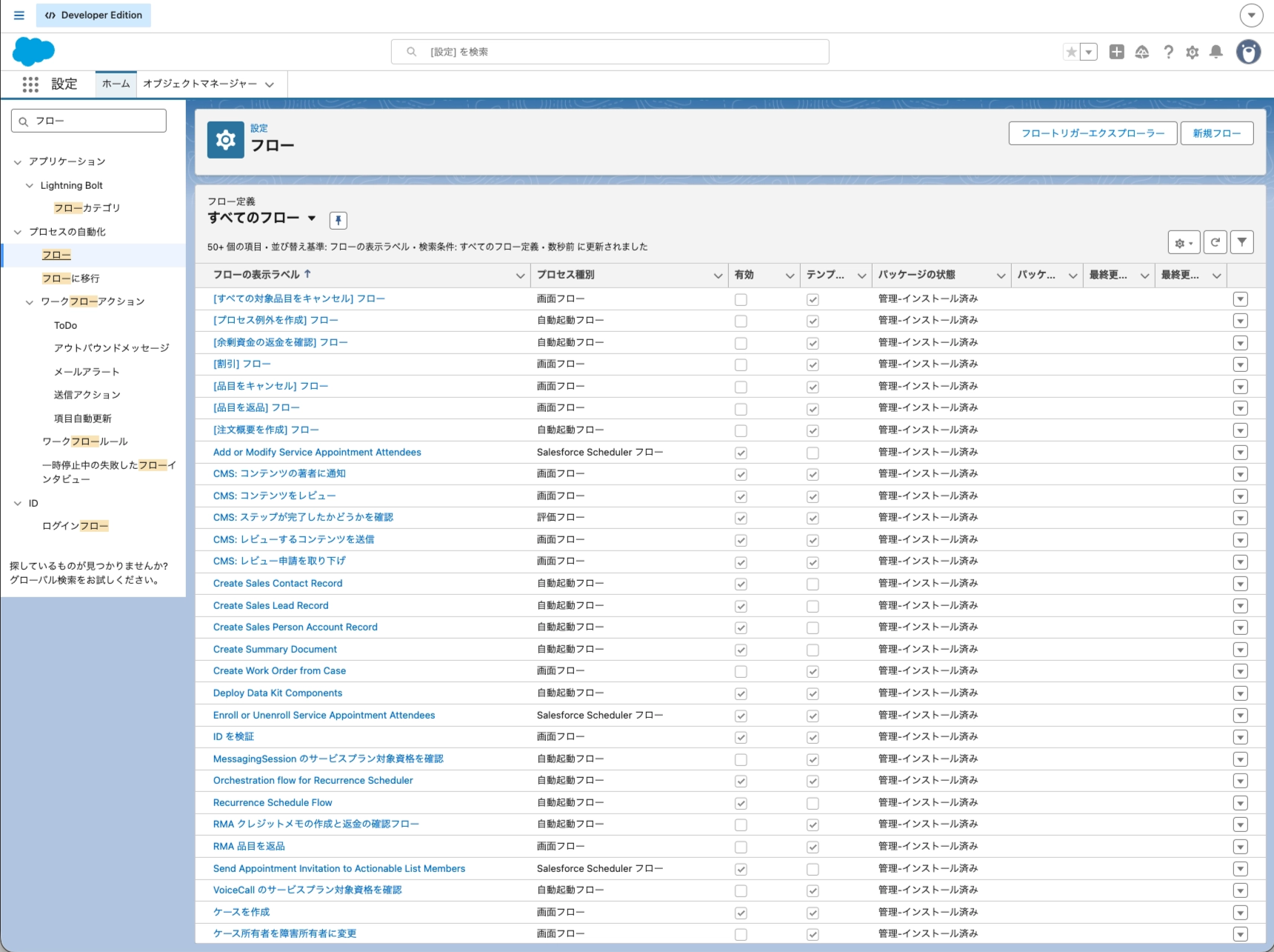Toggle 有効 checkbox for RMA 品目を返品

[x=741, y=847]
